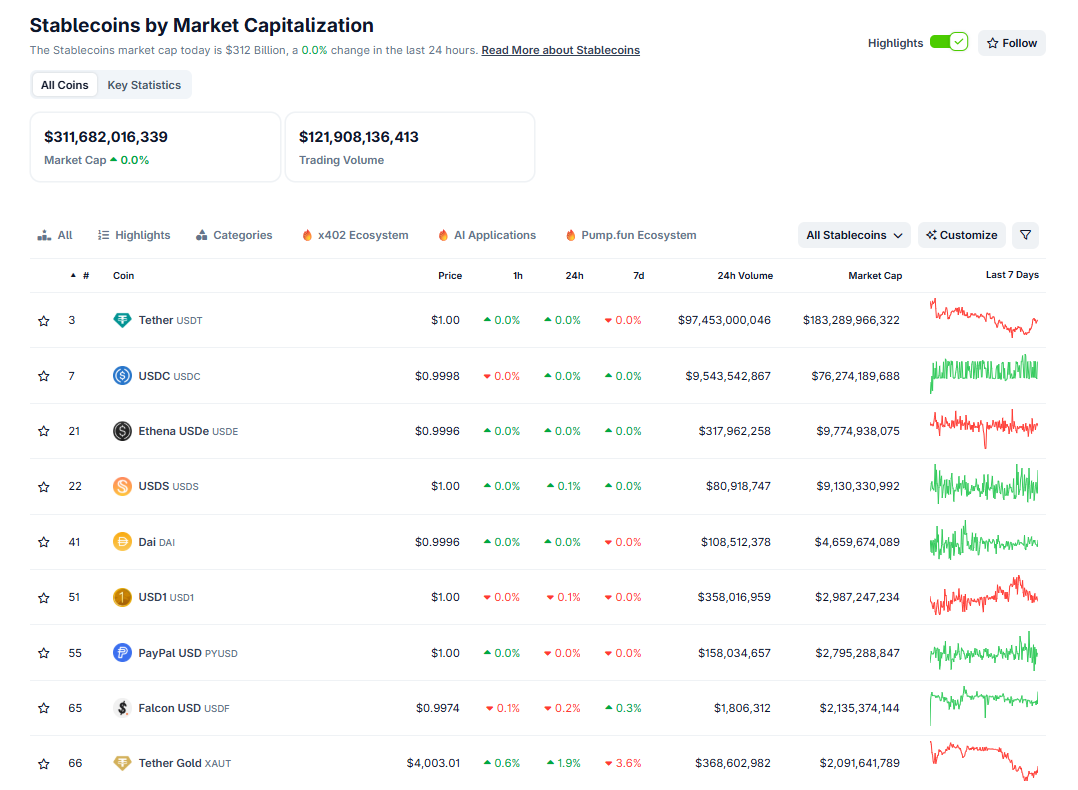The height and width of the screenshot is (790, 1078).
Task: Expand the All Stablecoins dropdown
Action: pyautogui.click(x=854, y=235)
